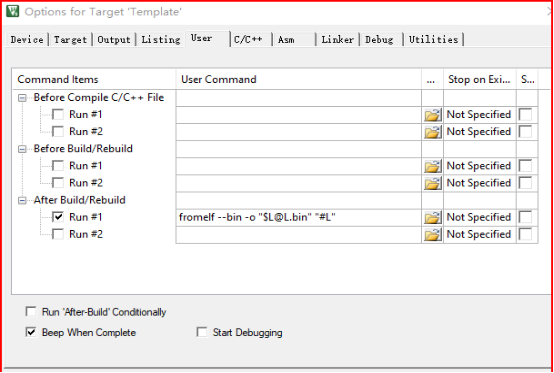Screen dimensions: 554x373
Task: Click the fromelf command field for After Build Run #1
Action: coord(299,217)
